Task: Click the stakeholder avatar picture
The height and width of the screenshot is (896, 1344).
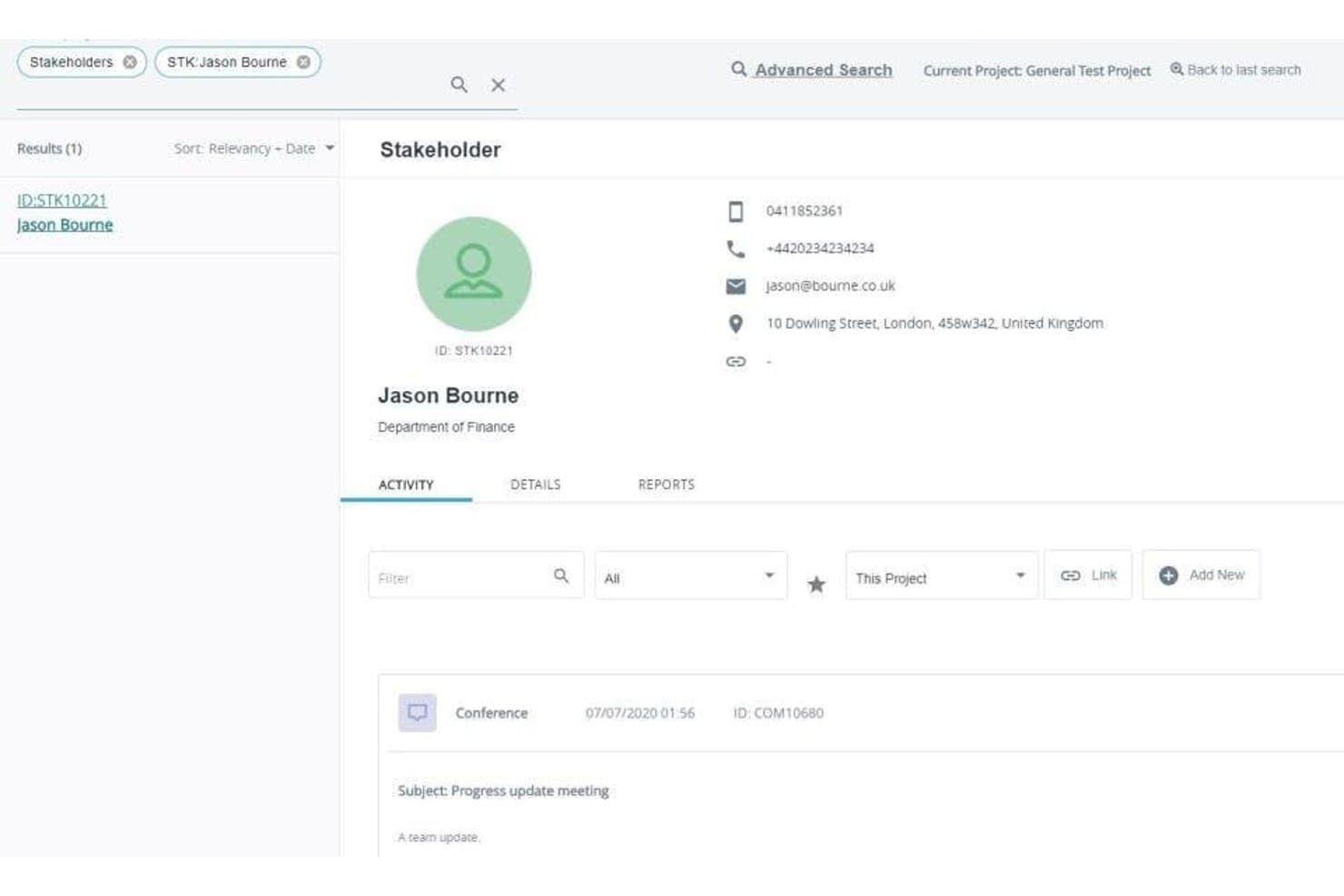Action: [x=473, y=273]
